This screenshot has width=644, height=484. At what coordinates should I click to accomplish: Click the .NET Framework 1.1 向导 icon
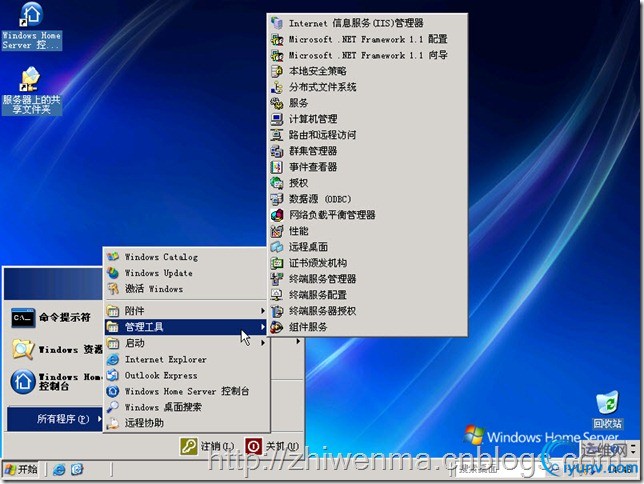277,55
